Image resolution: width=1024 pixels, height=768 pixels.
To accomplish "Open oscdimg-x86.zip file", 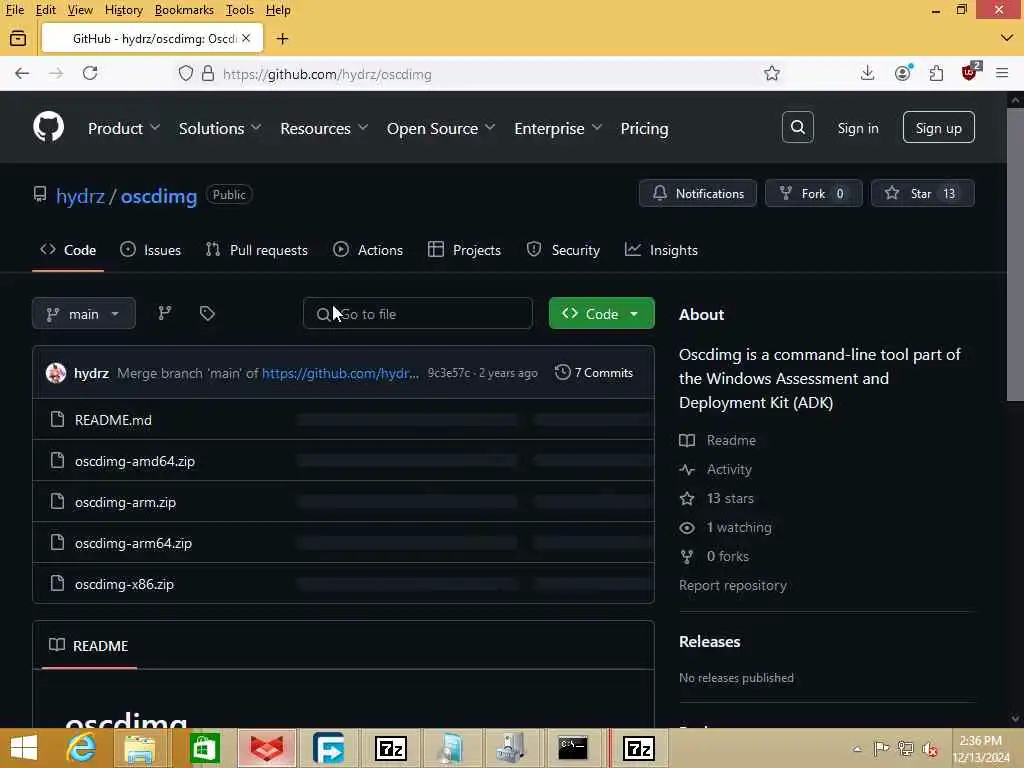I will [x=124, y=584].
